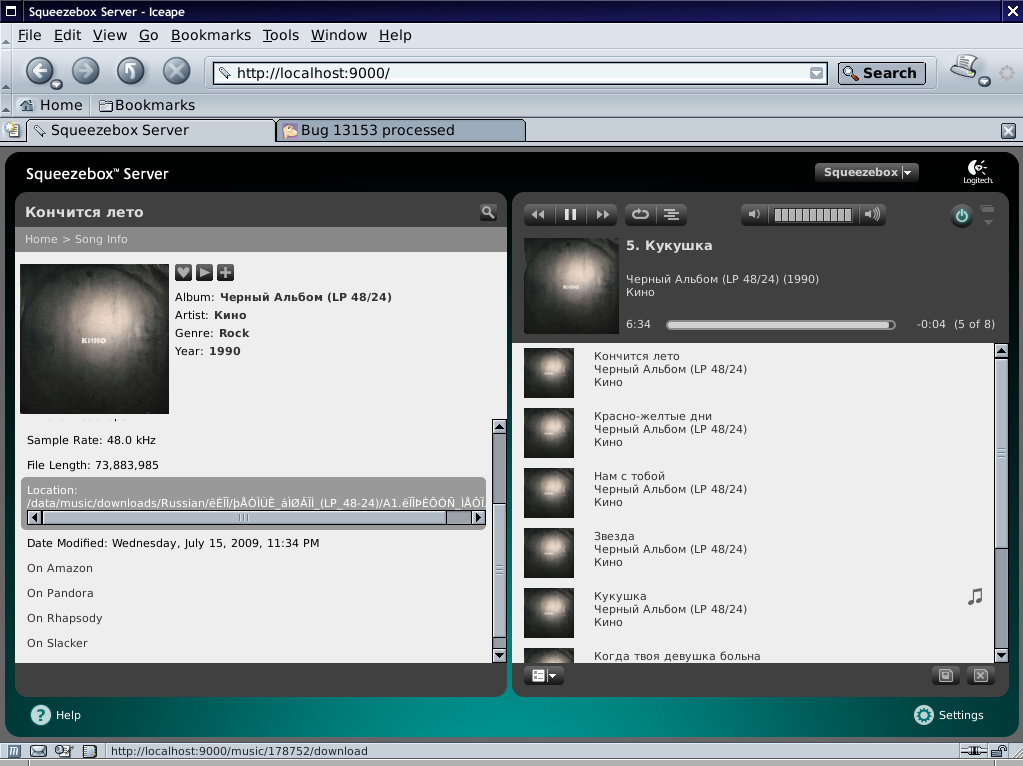Click the plus icon to add song to playlist
Image resolution: width=1023 pixels, height=766 pixels.
[225, 272]
